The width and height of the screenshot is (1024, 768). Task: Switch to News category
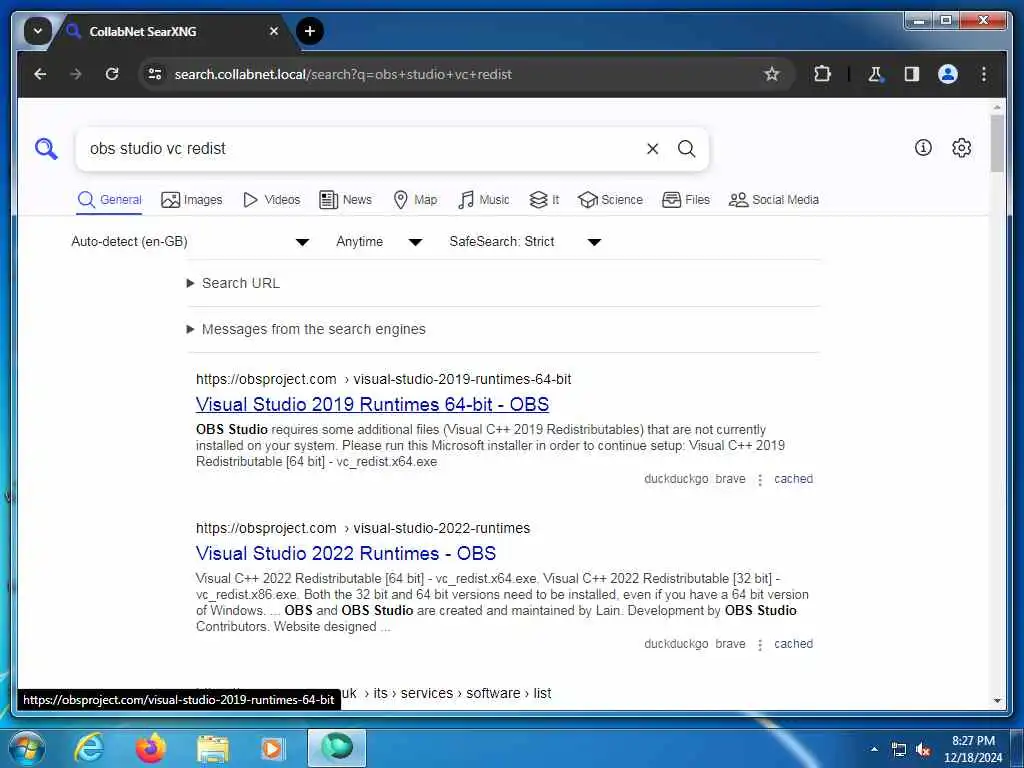click(345, 200)
